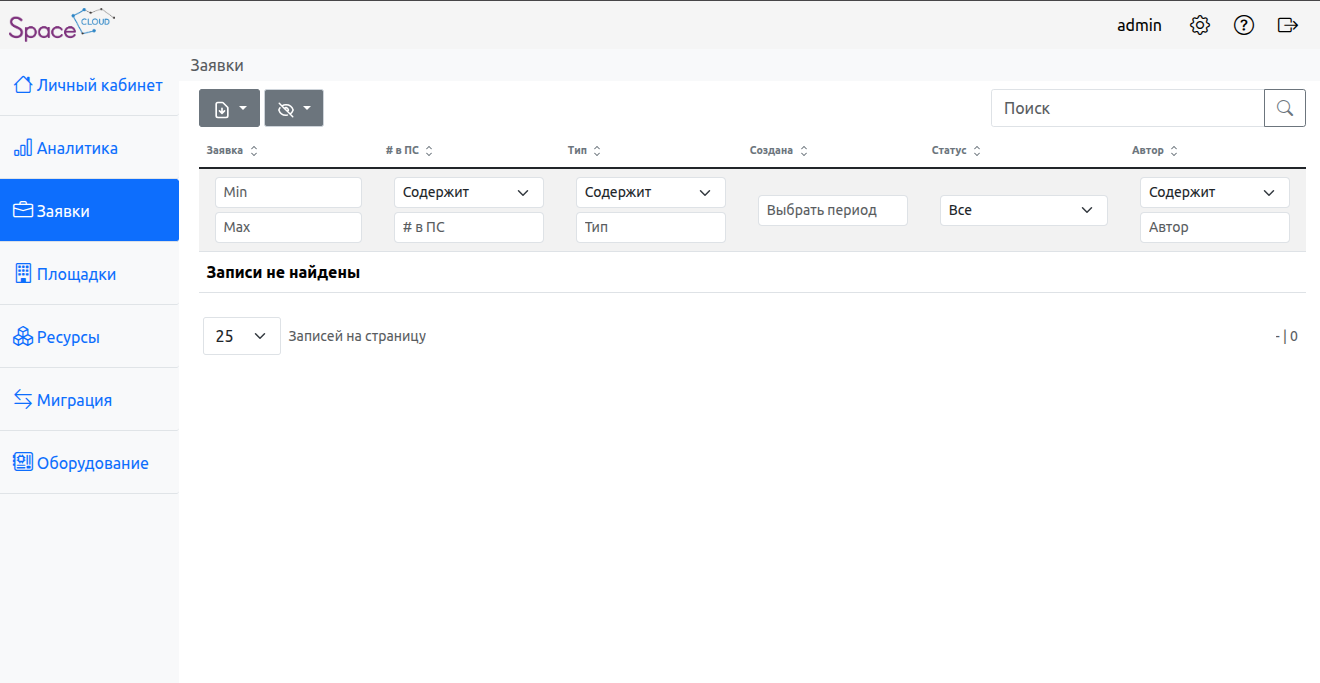Expand the Тип column Содержит dropdown

click(x=650, y=192)
